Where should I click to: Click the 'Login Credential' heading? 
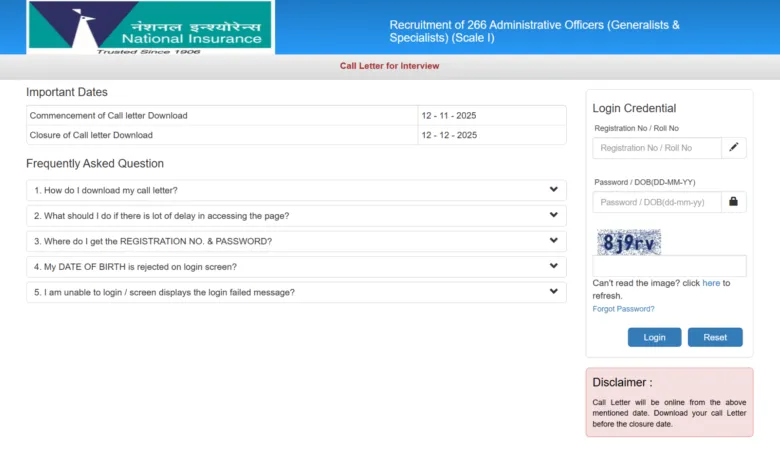coord(634,108)
